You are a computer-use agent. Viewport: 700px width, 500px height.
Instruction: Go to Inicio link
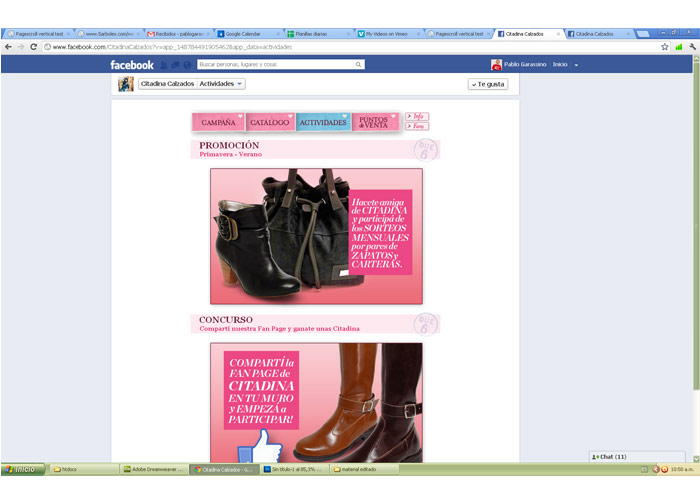pos(560,65)
